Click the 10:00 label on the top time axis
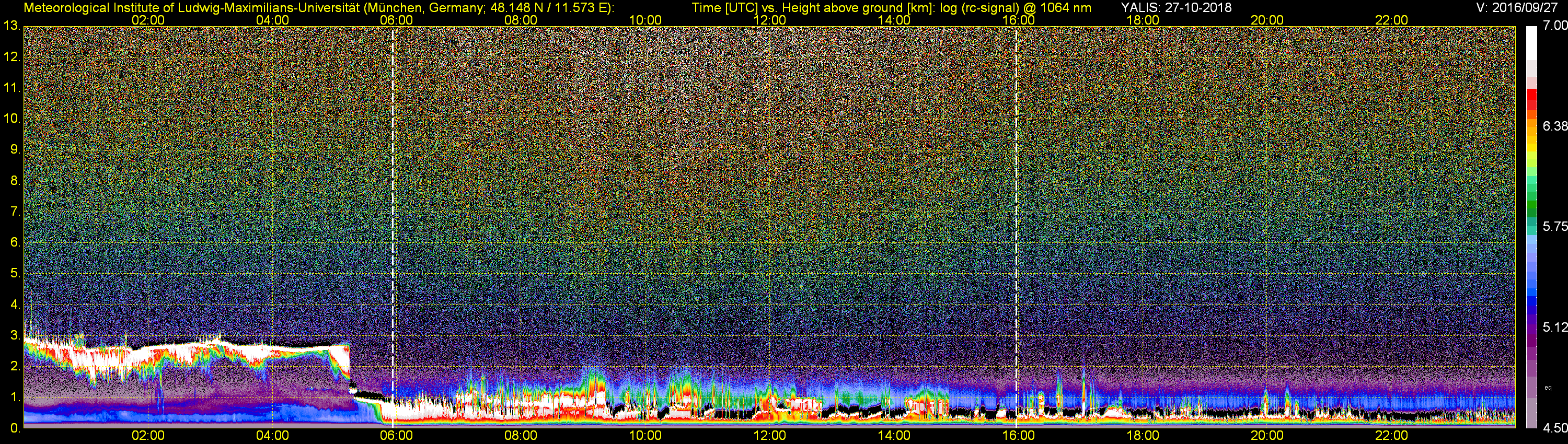This screenshot has width=1568, height=444. [x=645, y=20]
